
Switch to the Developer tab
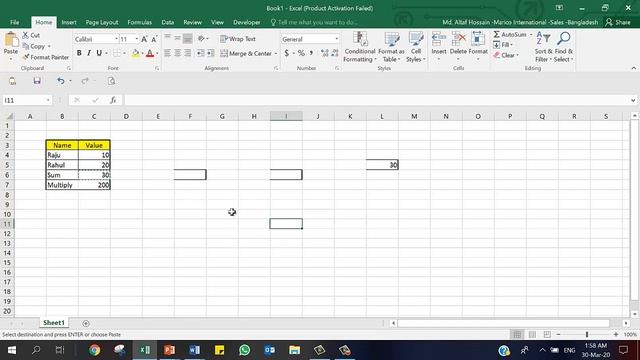coord(247,22)
